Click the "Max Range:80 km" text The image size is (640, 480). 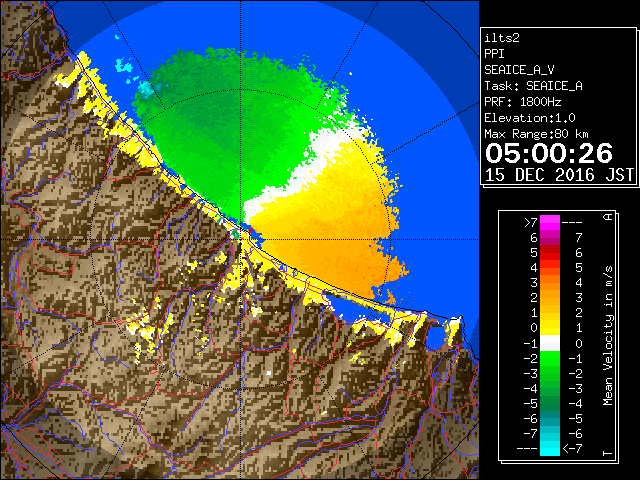click(x=536, y=134)
